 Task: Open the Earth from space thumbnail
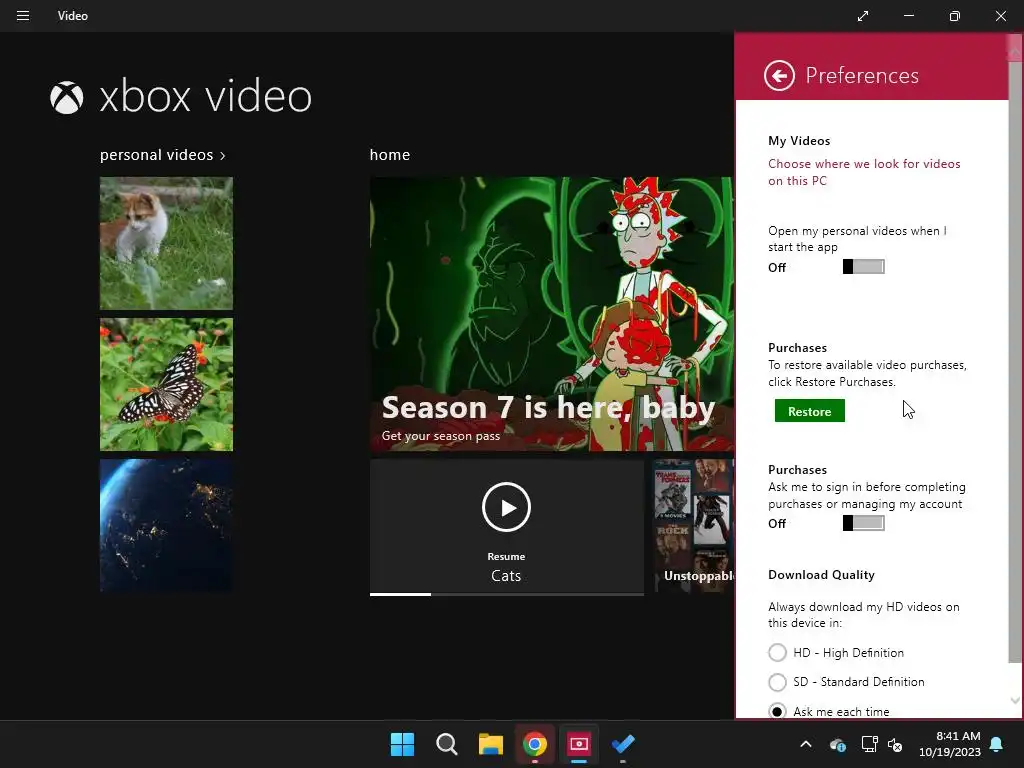coord(166,525)
